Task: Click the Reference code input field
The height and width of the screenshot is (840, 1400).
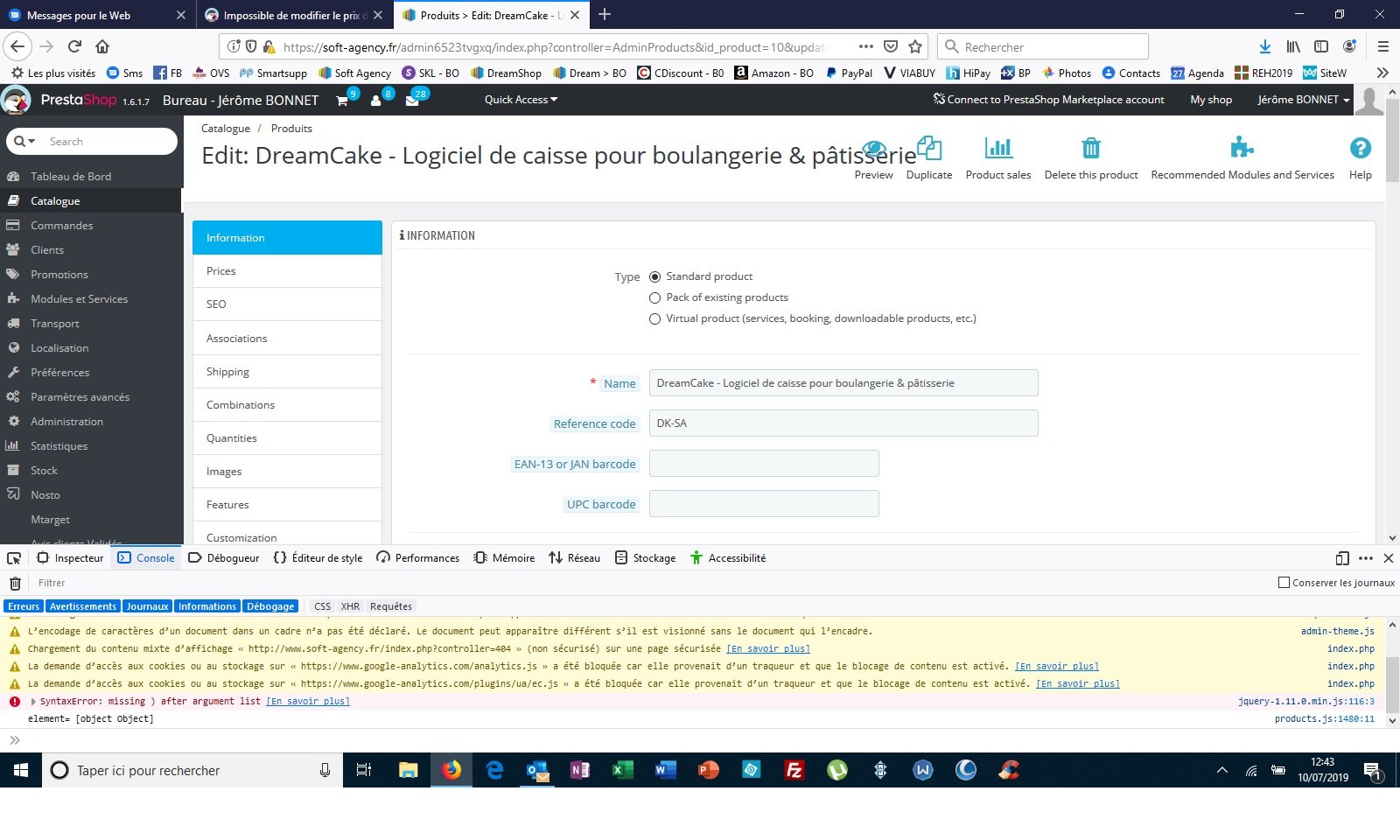Action: [843, 423]
